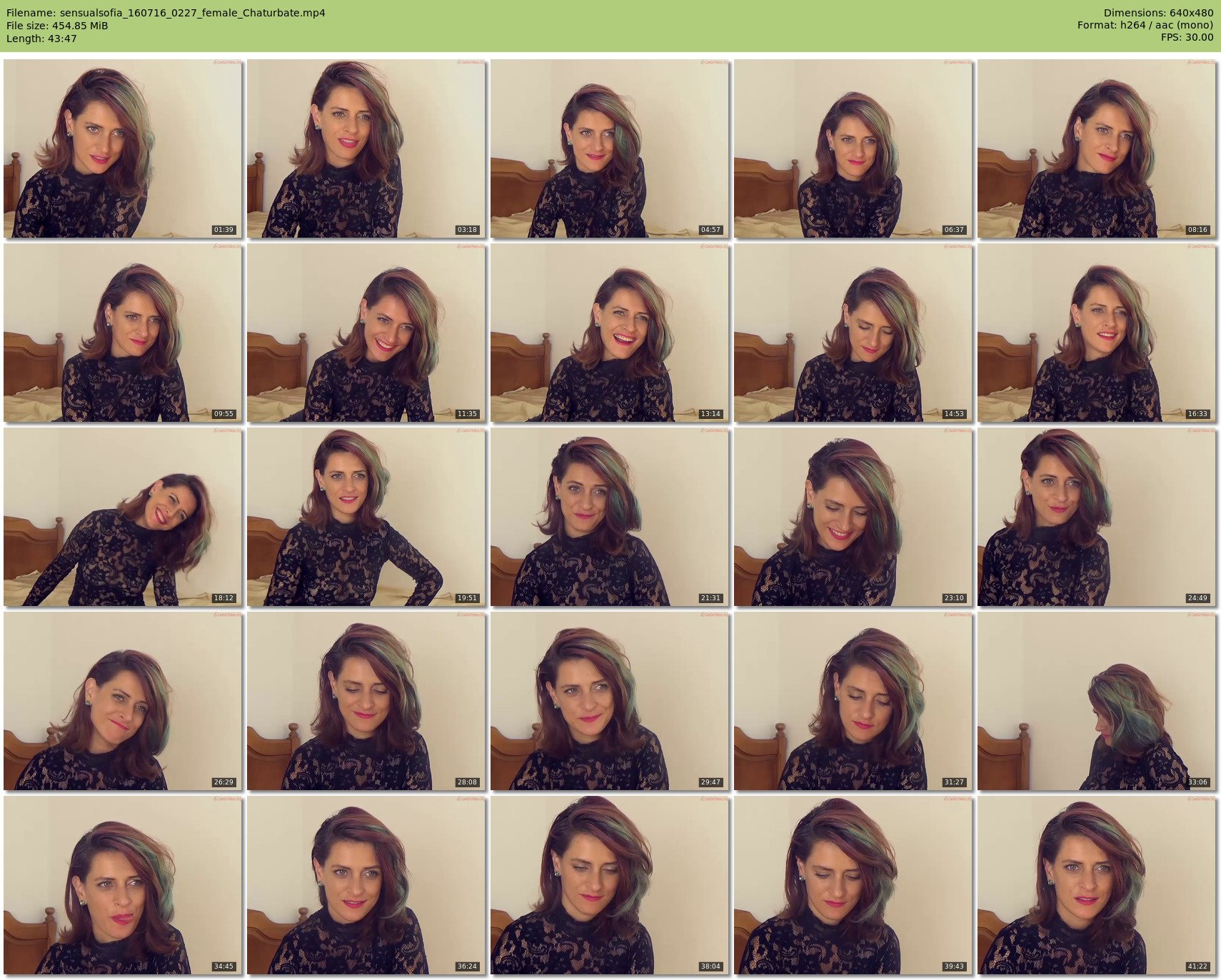Click the 'FPS: 30.00' text

[x=1187, y=37]
